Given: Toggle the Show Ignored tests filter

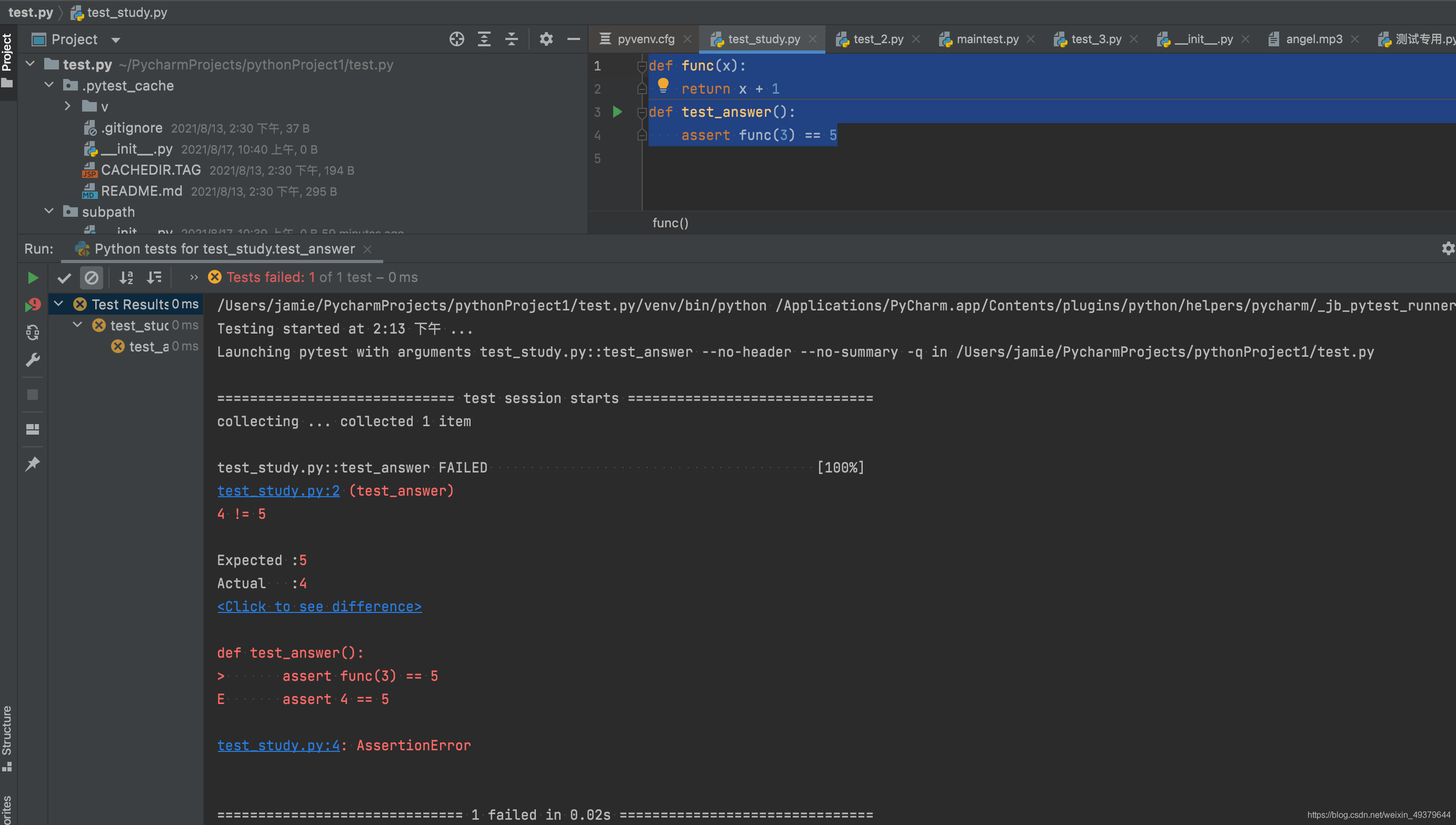Looking at the screenshot, I should (x=91, y=278).
